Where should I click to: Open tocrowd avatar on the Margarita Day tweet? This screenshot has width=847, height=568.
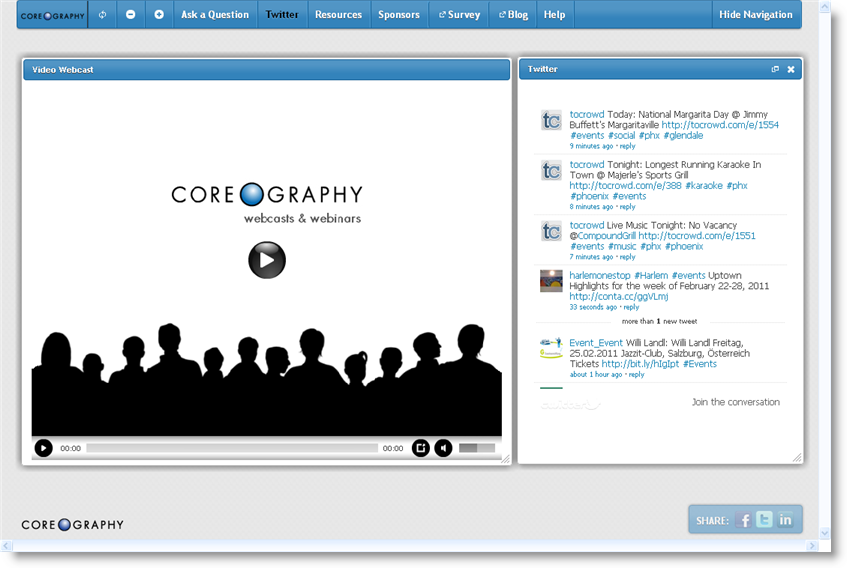(552, 120)
